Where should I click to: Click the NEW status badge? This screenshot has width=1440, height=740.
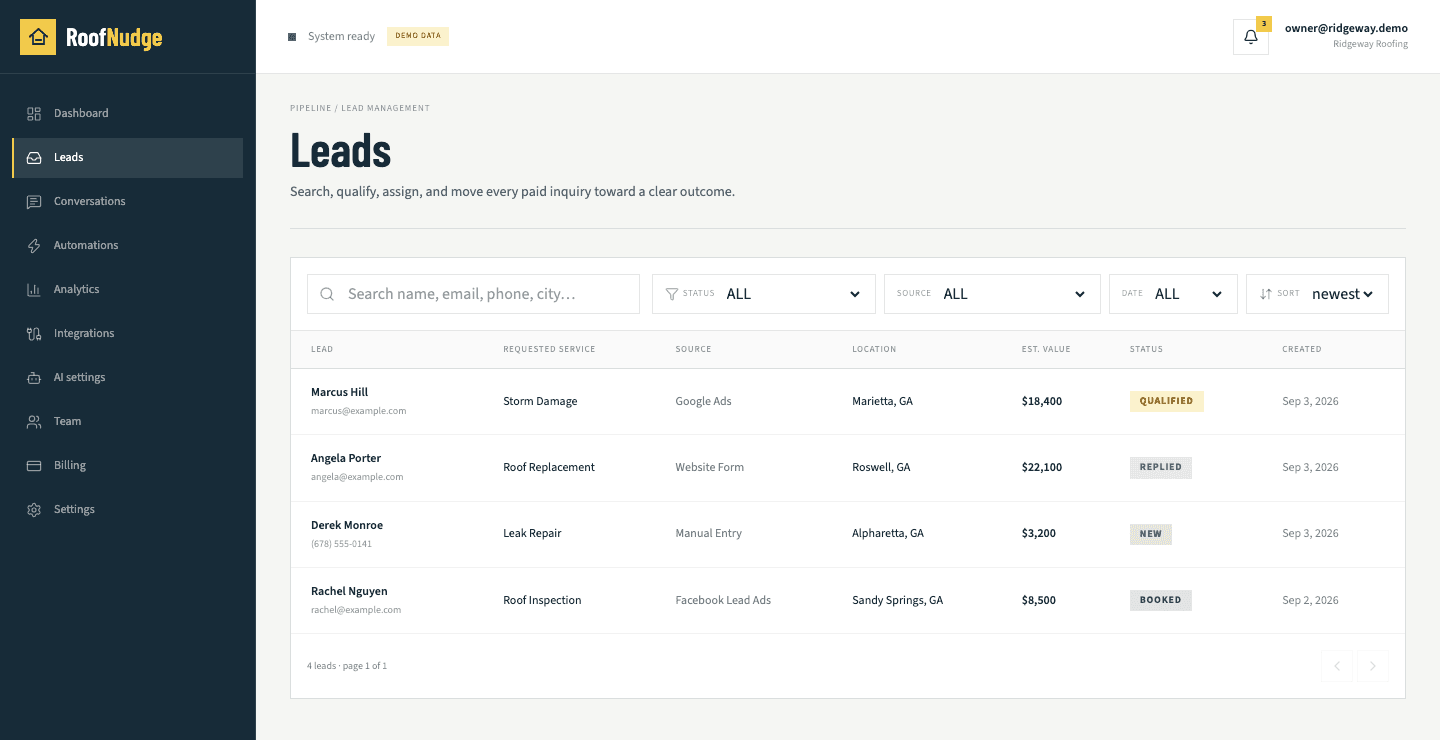pyautogui.click(x=1151, y=534)
